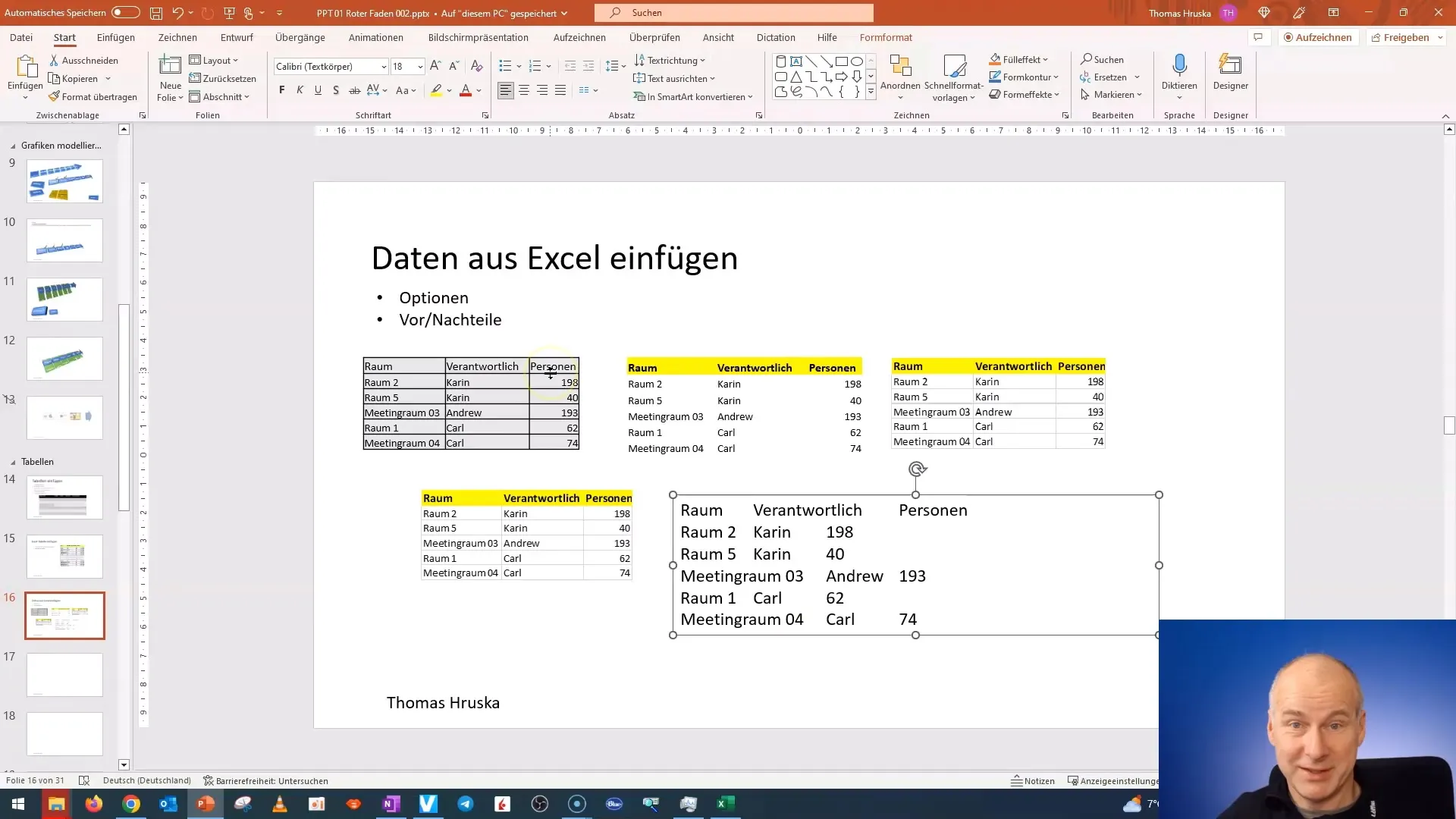Click In SmartArt konvertieren

point(693,96)
